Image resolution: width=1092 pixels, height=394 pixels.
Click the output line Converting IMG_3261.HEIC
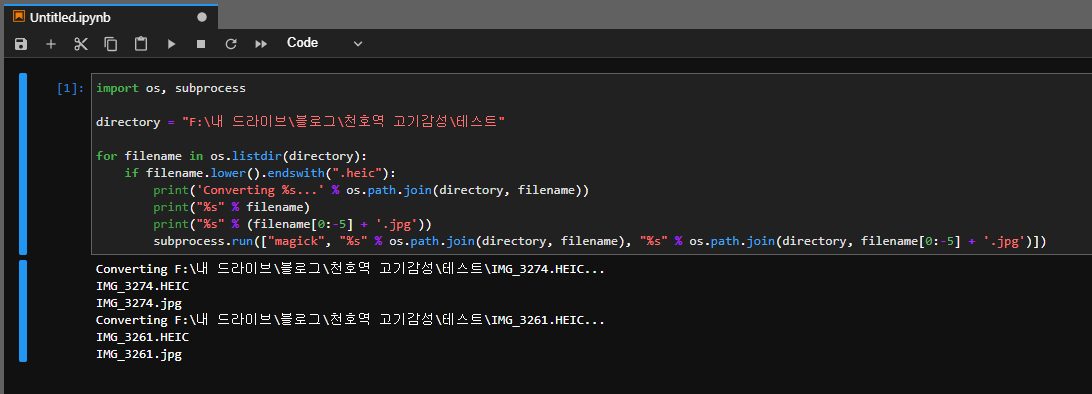[350, 320]
